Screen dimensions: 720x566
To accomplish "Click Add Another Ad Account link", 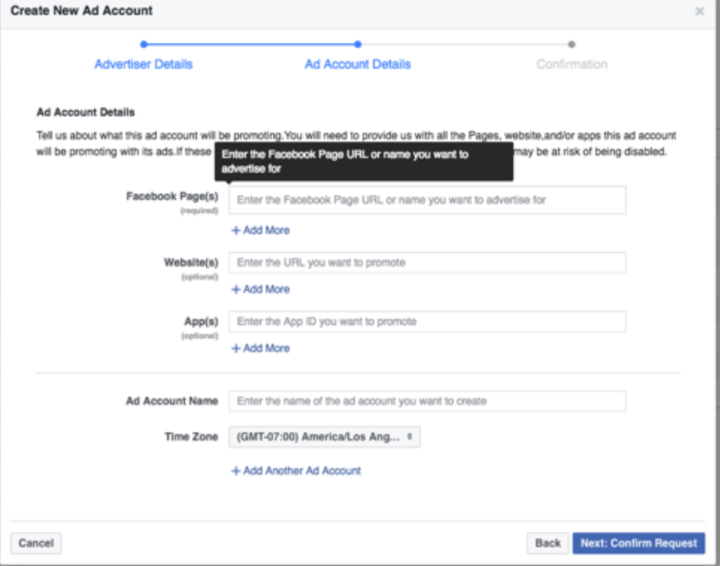I will point(296,471).
